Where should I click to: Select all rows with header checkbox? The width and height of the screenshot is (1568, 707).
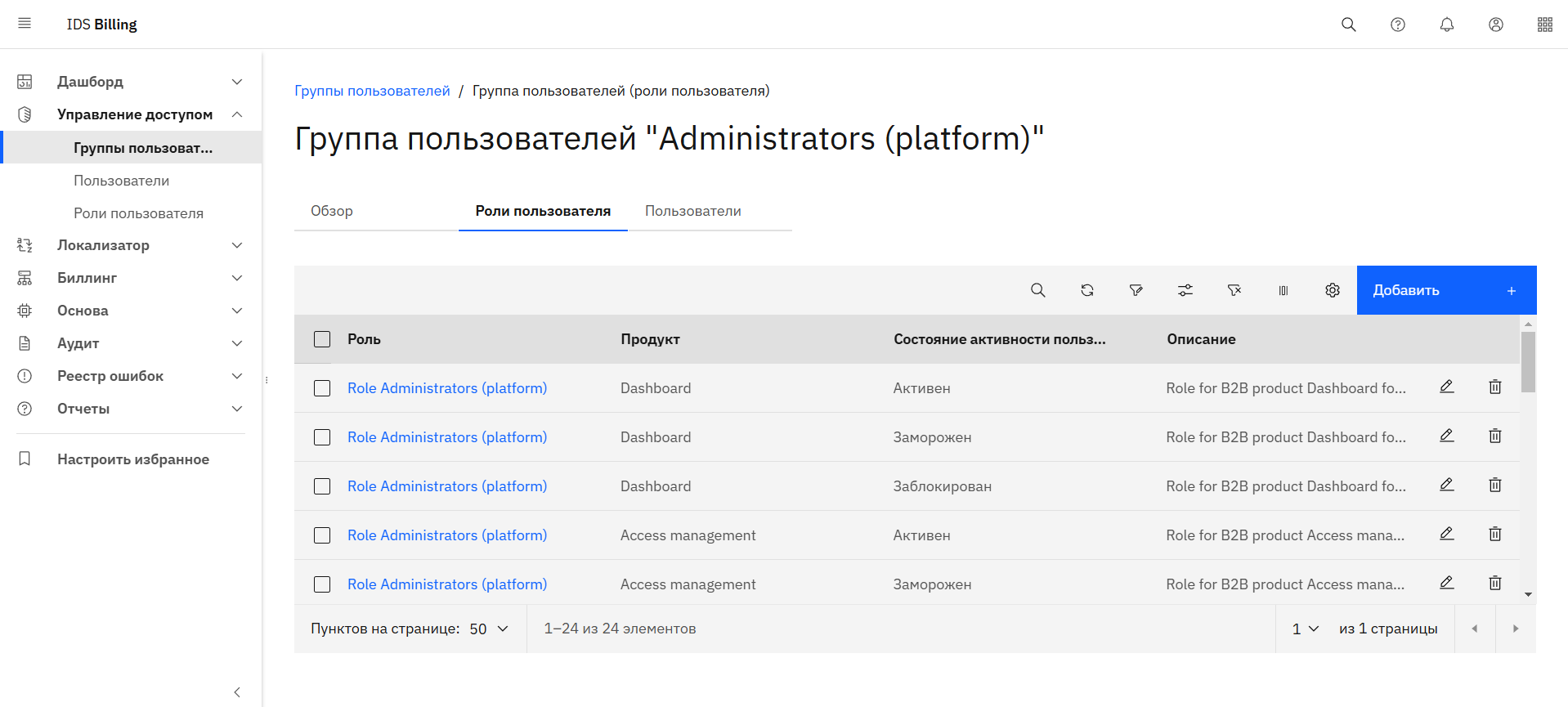coord(322,339)
